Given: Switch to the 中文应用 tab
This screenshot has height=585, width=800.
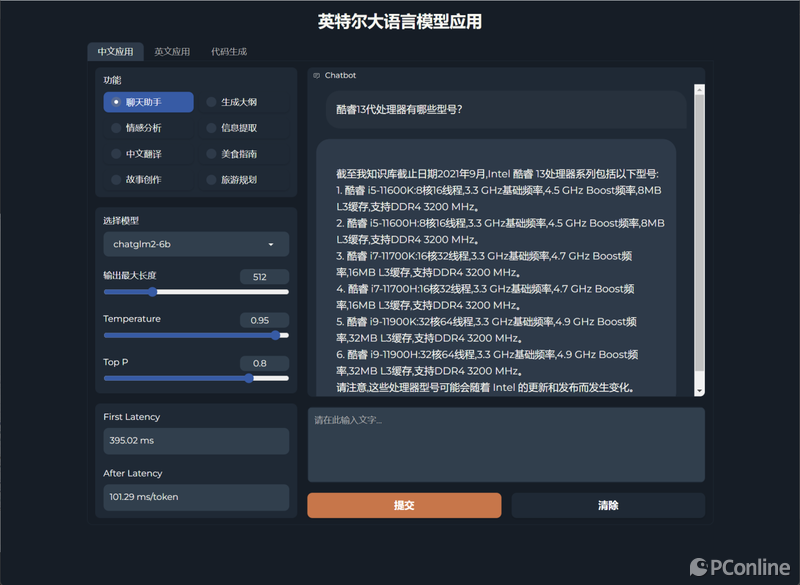Looking at the screenshot, I should click(115, 52).
